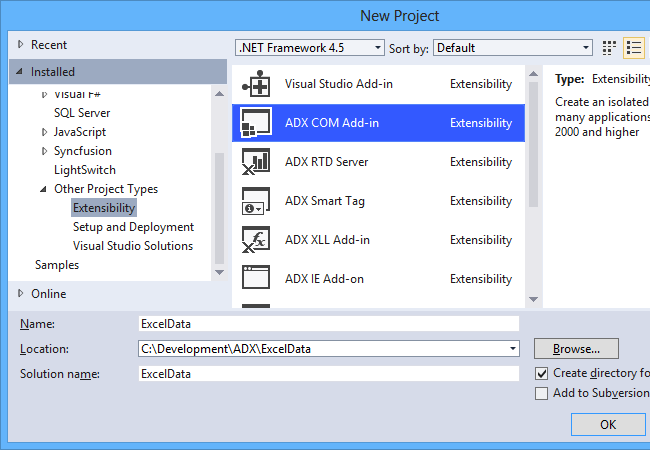Click the Browse... button
The width and height of the screenshot is (650, 450).
click(x=576, y=348)
